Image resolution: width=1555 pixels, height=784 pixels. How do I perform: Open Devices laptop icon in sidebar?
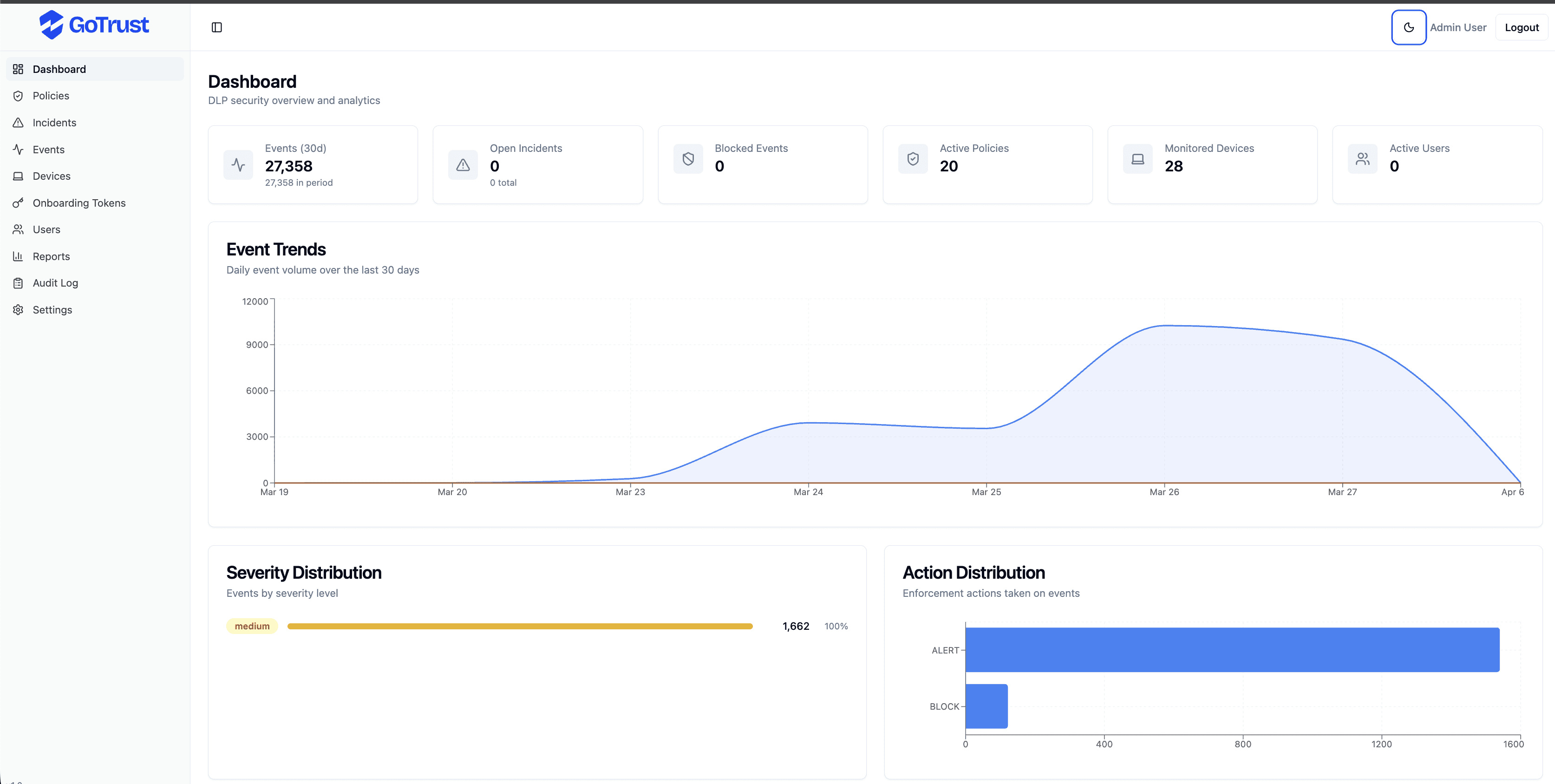coord(18,176)
